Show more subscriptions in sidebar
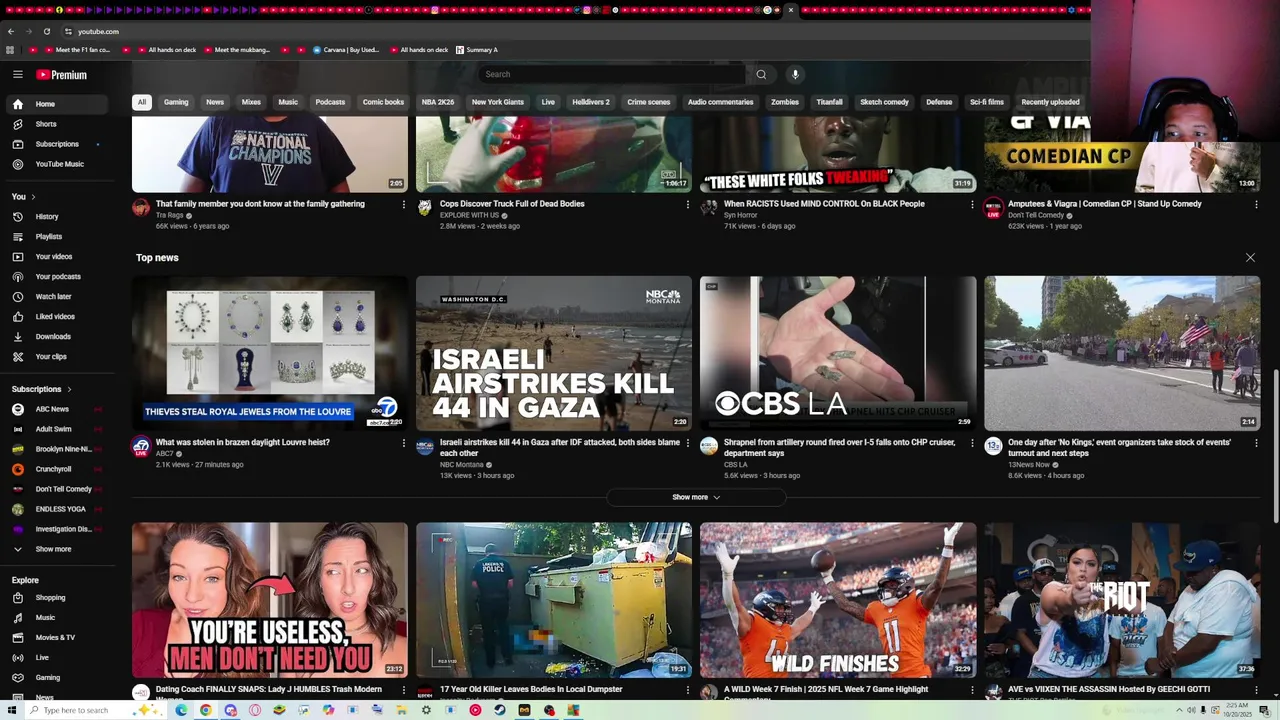The width and height of the screenshot is (1280, 720). (55, 549)
